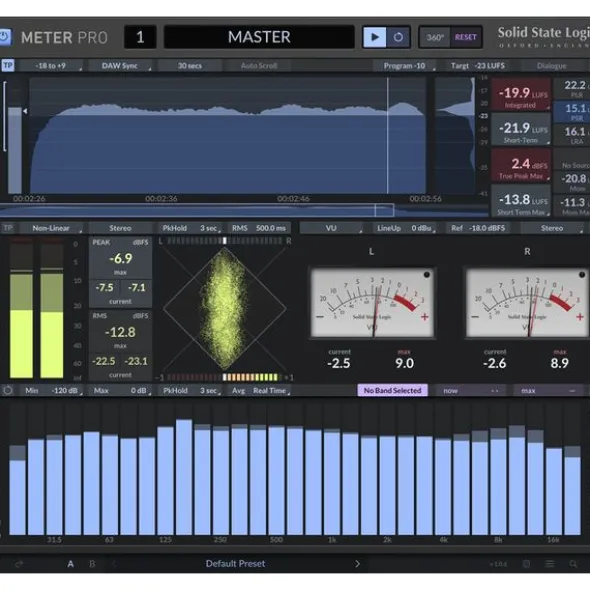This screenshot has width=590, height=591.
Task: Click the -19.9 LUFS Integrated readout
Action: point(521,96)
